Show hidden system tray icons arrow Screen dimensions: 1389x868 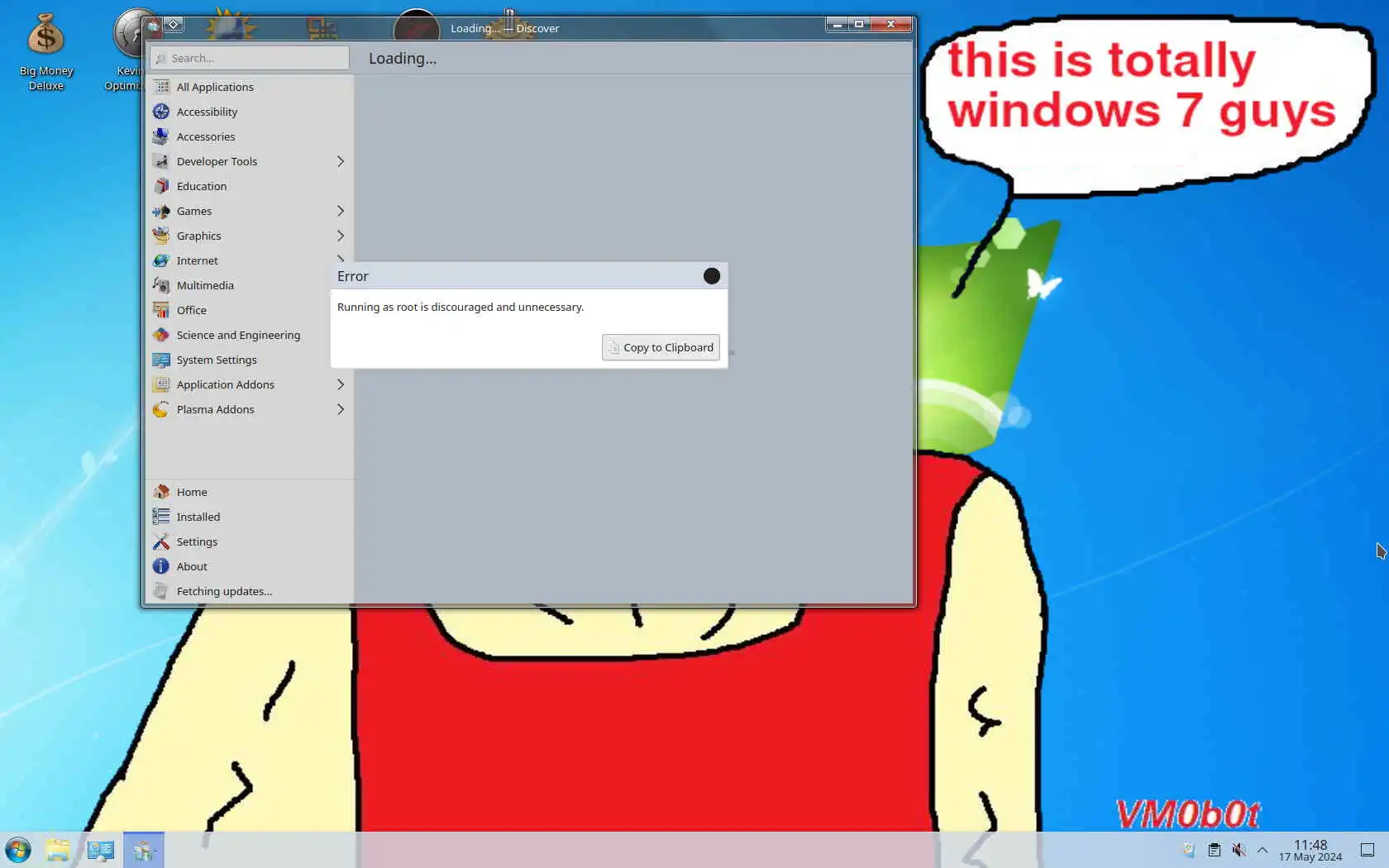1263,850
